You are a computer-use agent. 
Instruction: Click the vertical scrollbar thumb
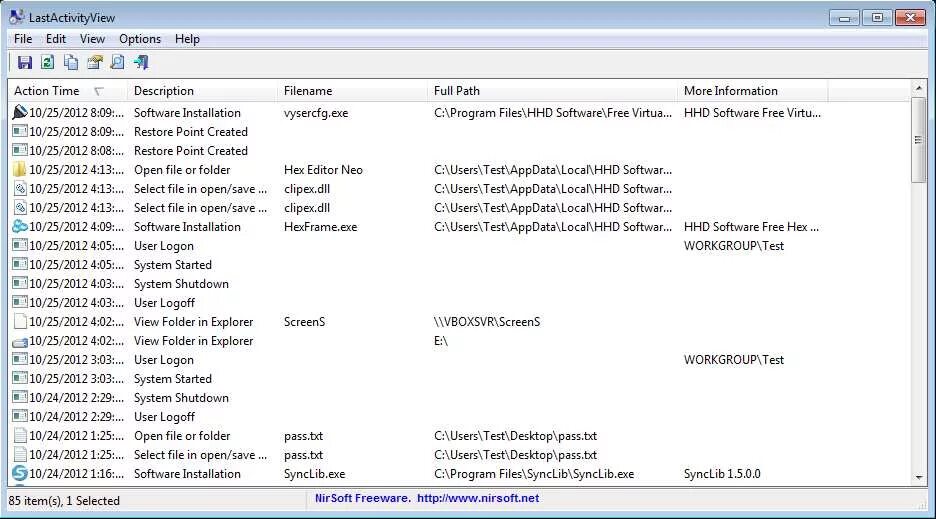[919, 140]
